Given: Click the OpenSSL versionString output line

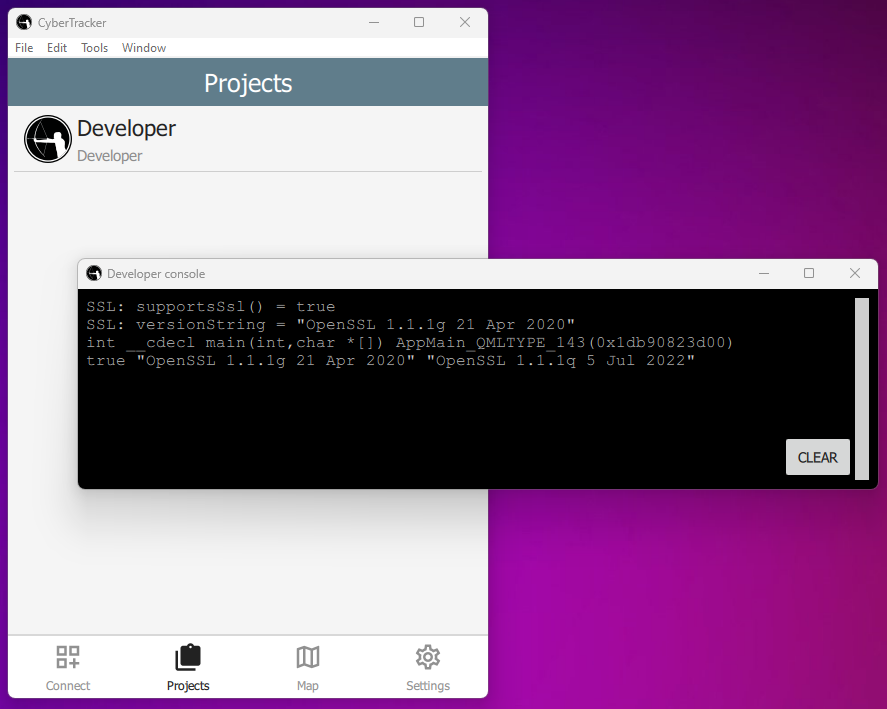Looking at the screenshot, I should click(330, 325).
